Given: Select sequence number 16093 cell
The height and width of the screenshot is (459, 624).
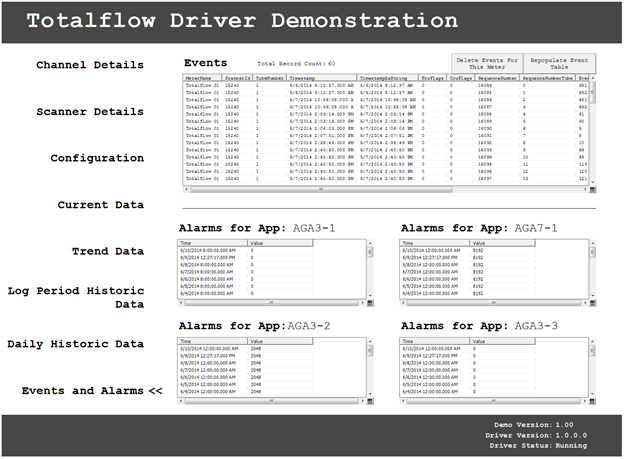Looking at the screenshot, I should [x=497, y=150].
